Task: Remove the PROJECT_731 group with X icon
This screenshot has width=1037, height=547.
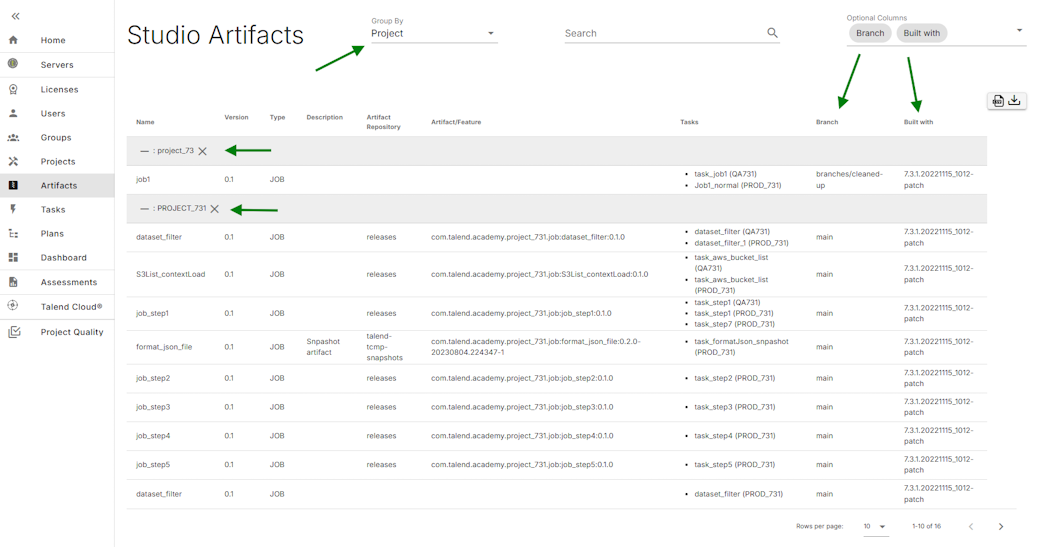Action: [x=215, y=209]
